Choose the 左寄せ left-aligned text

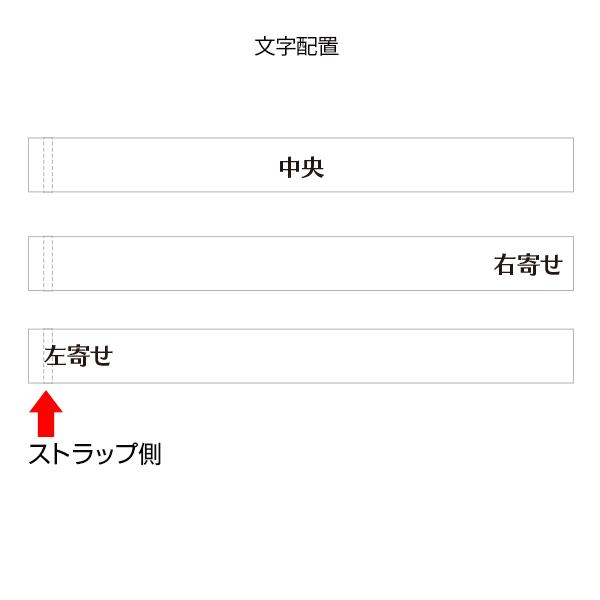(78, 355)
